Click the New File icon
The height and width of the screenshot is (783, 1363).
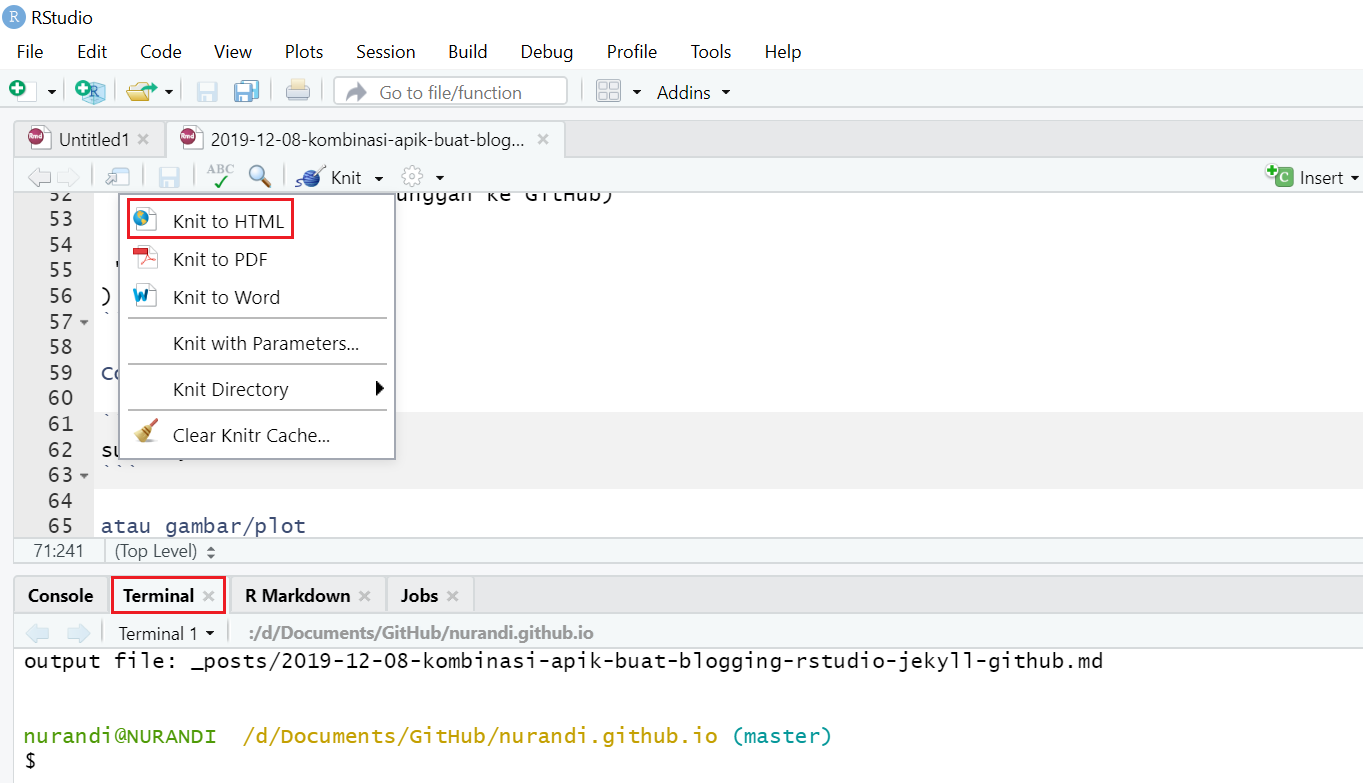(22, 91)
